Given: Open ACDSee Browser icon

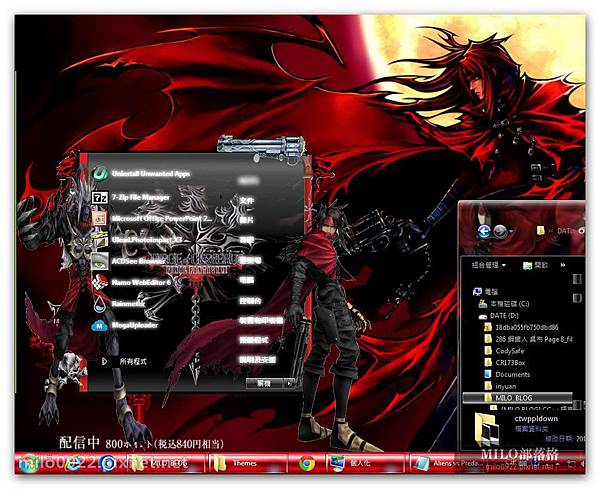Looking at the screenshot, I should point(100,261).
